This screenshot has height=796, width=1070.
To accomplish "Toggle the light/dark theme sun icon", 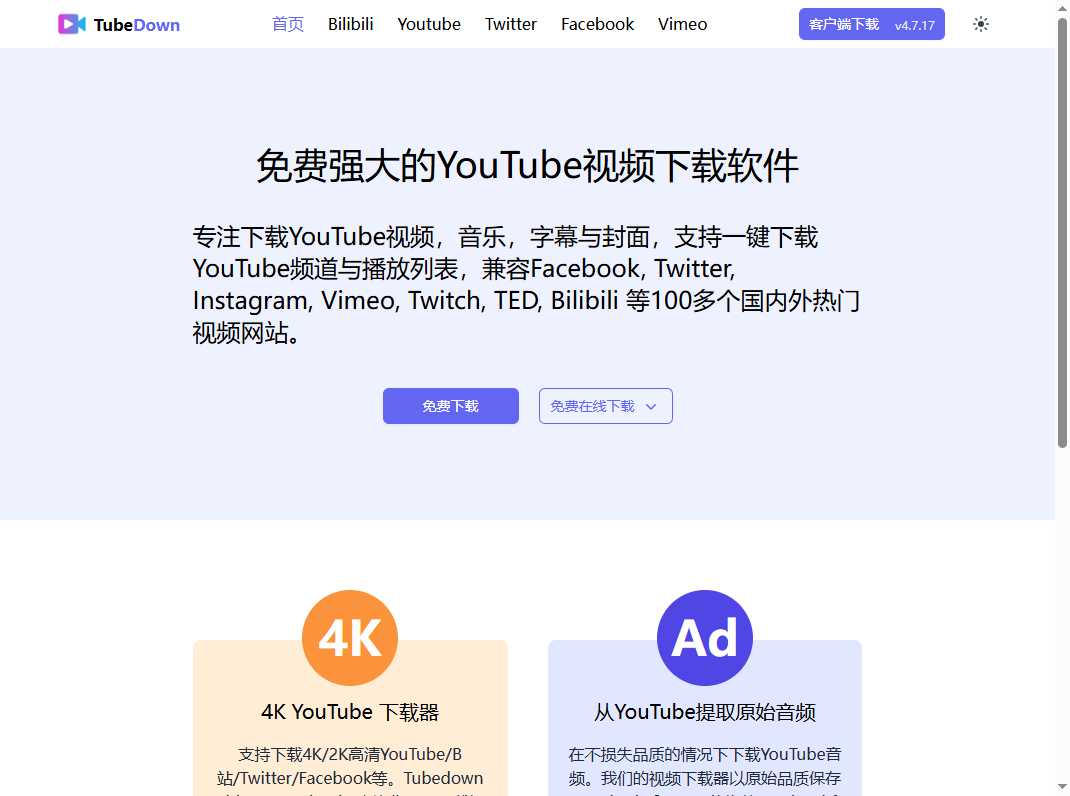I will pos(980,24).
